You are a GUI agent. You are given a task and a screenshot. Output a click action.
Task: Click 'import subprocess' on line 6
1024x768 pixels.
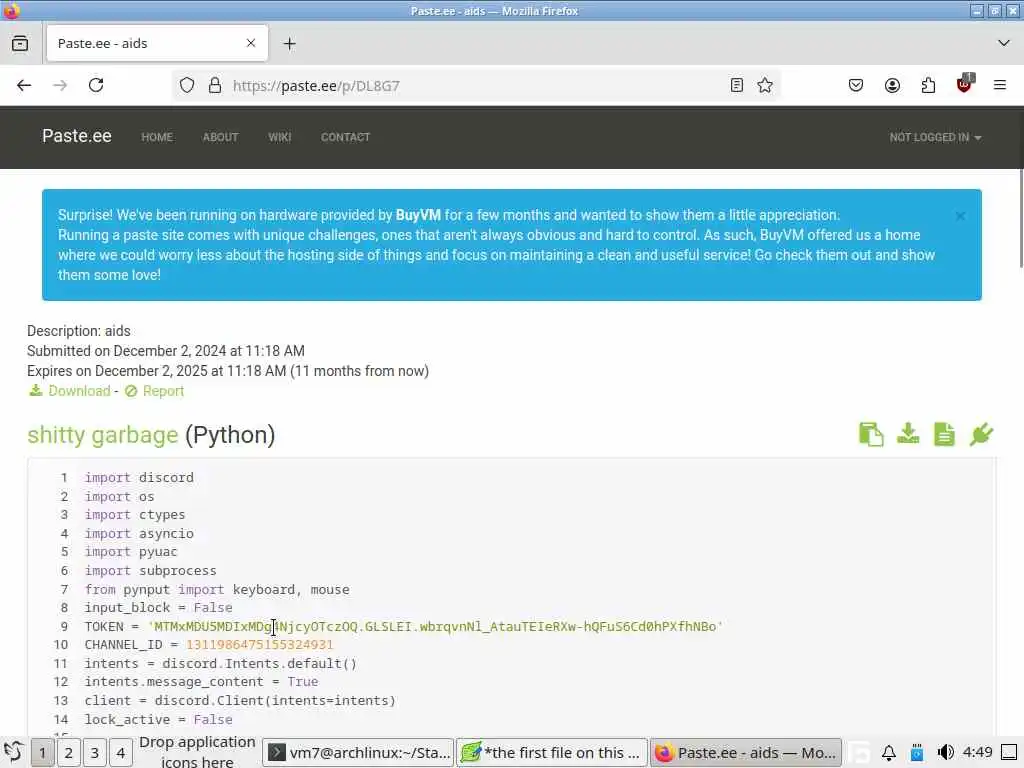[150, 570]
